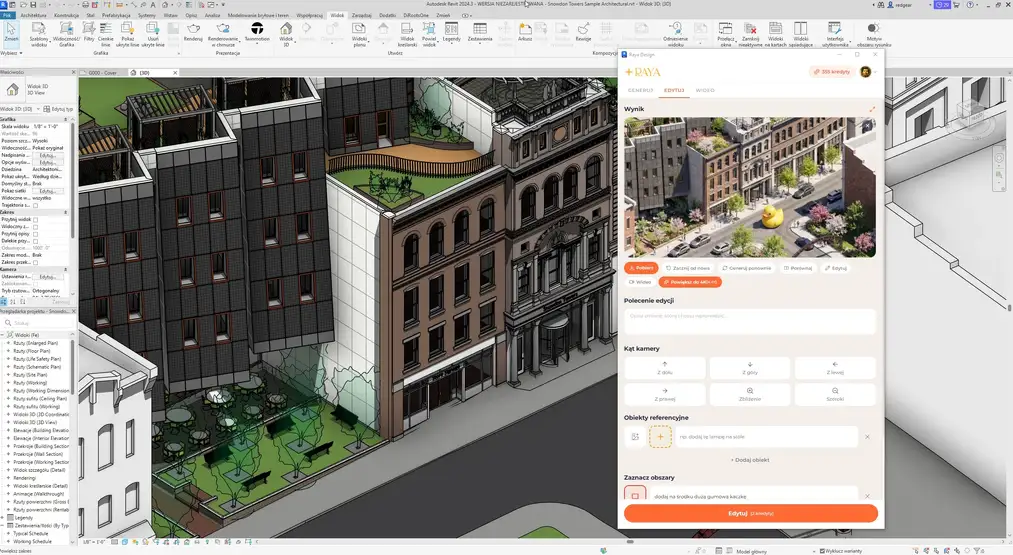1013x555 pixels.
Task: Open Zestawienia schedules tool
Action: [x=480, y=32]
